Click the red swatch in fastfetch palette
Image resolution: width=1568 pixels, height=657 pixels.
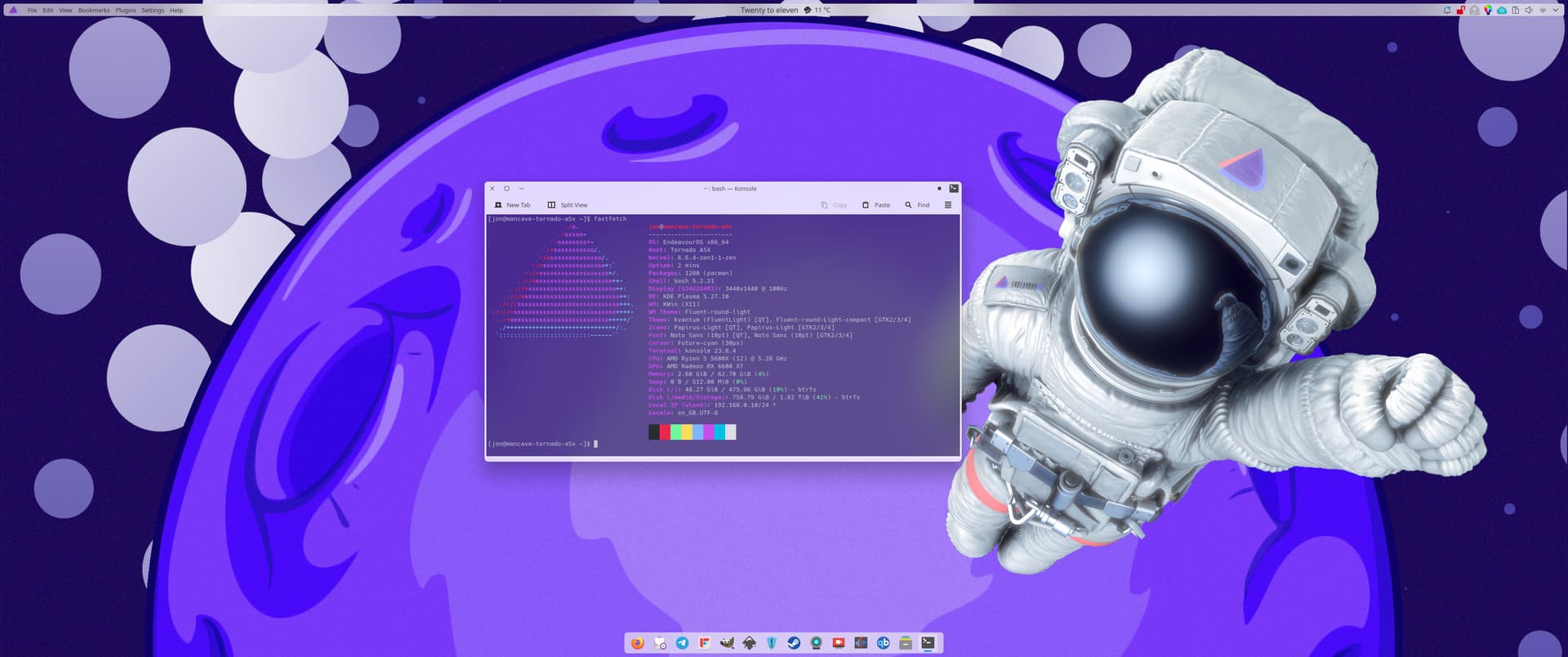click(x=665, y=432)
